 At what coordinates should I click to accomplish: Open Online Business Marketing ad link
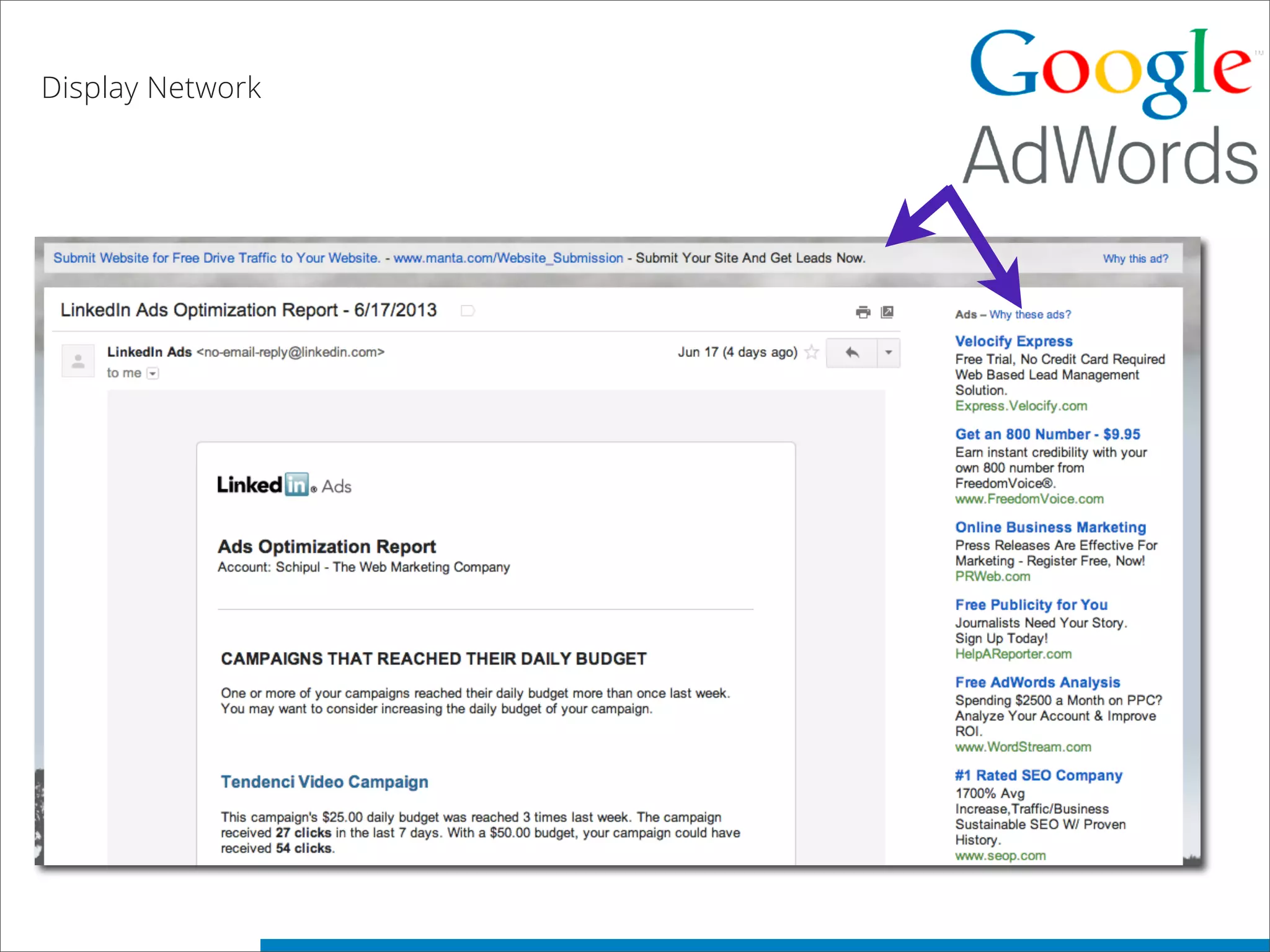[1050, 527]
